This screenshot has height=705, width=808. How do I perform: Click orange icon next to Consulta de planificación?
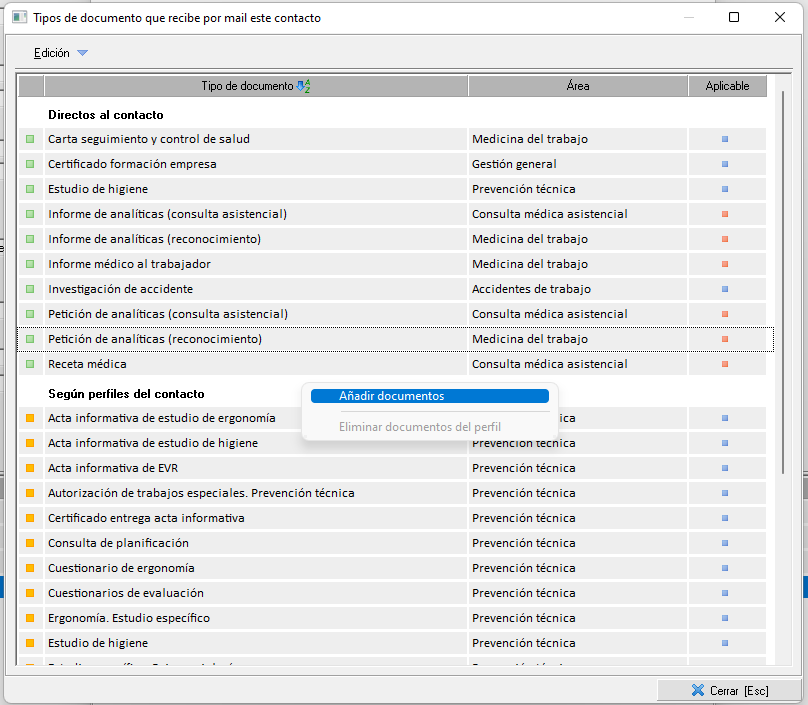pyautogui.click(x=30, y=543)
